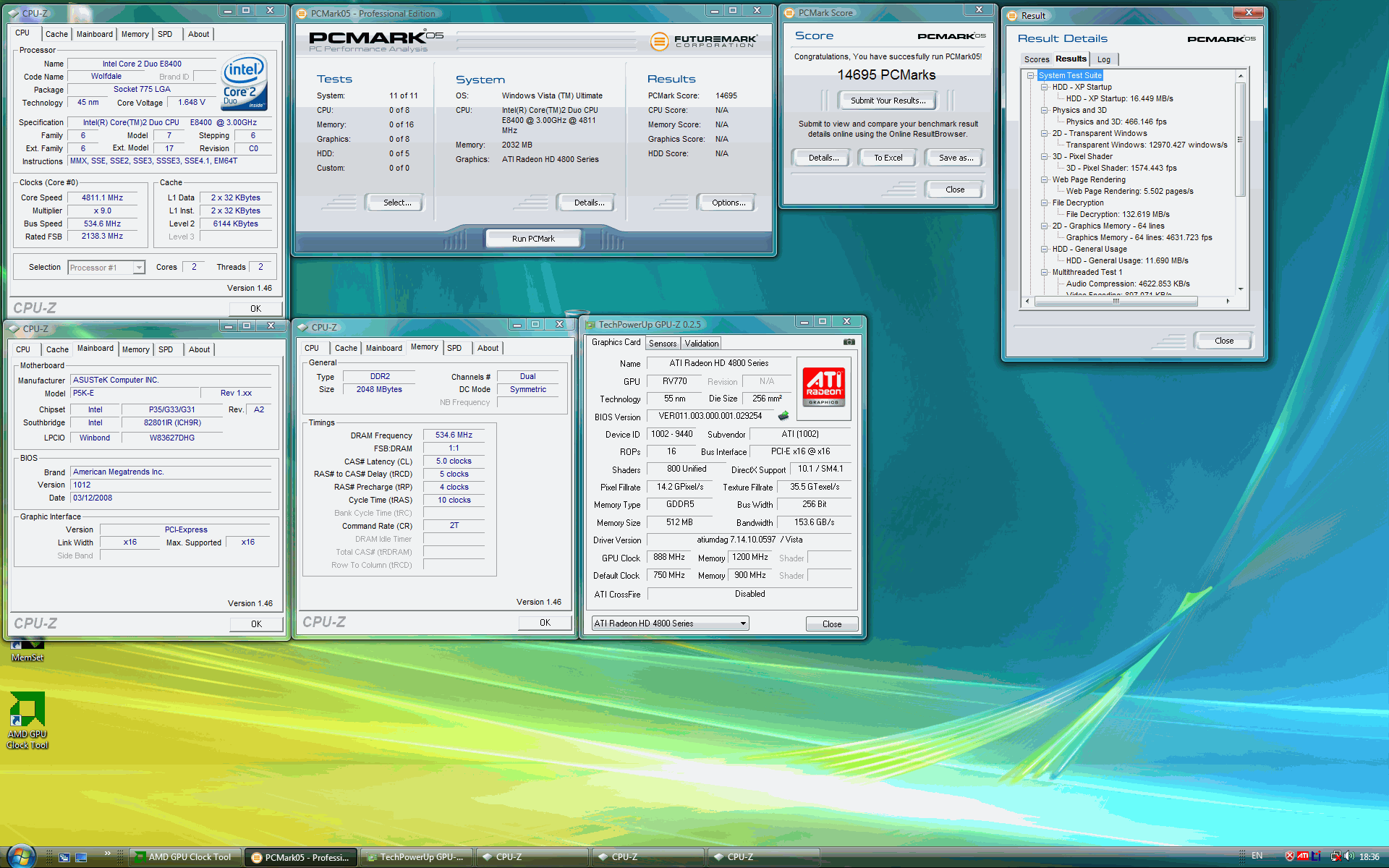Collapse the Web Page Rendering node
This screenshot has width=1389, height=868.
point(1044,179)
